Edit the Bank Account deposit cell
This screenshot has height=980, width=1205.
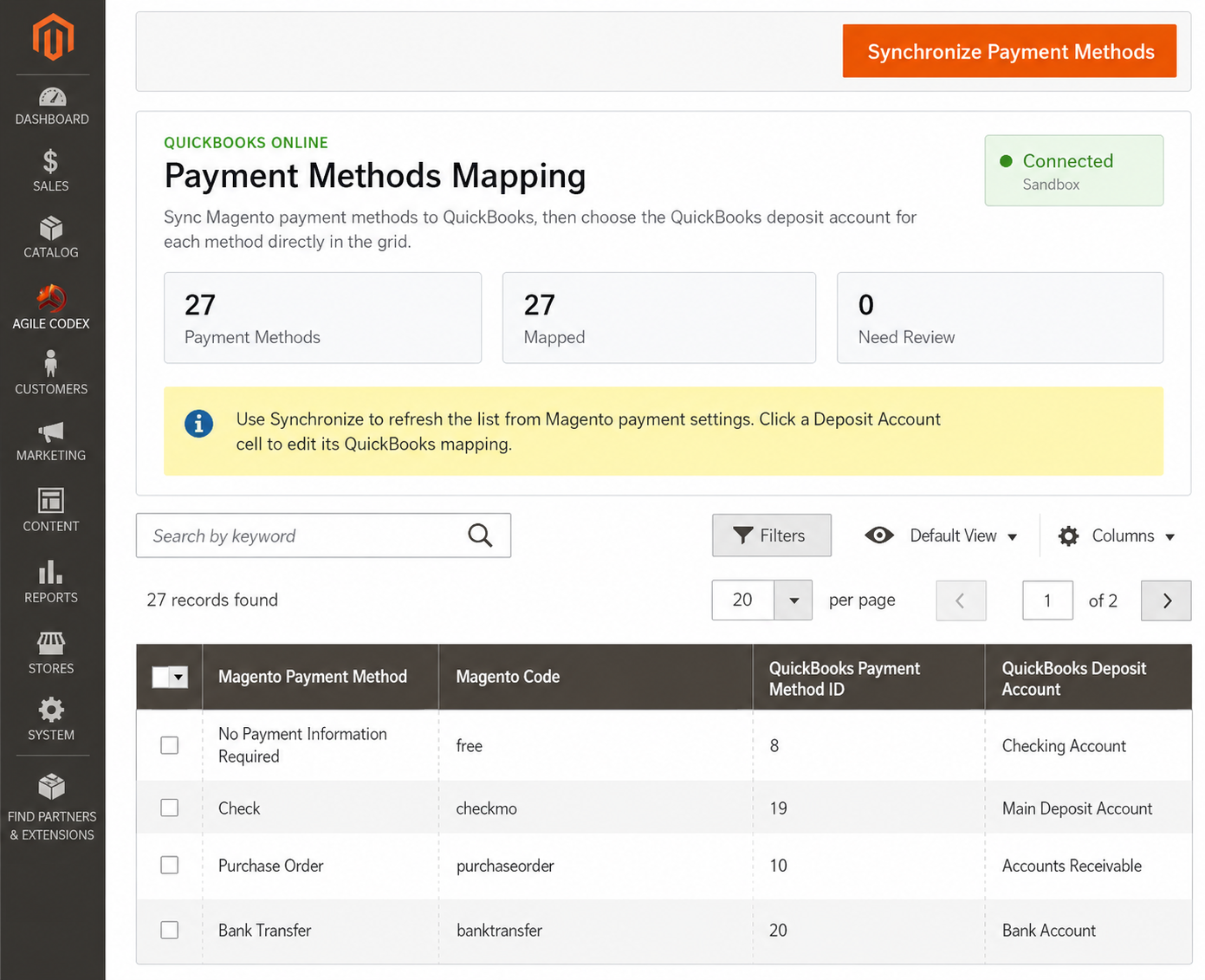pos(1088,930)
